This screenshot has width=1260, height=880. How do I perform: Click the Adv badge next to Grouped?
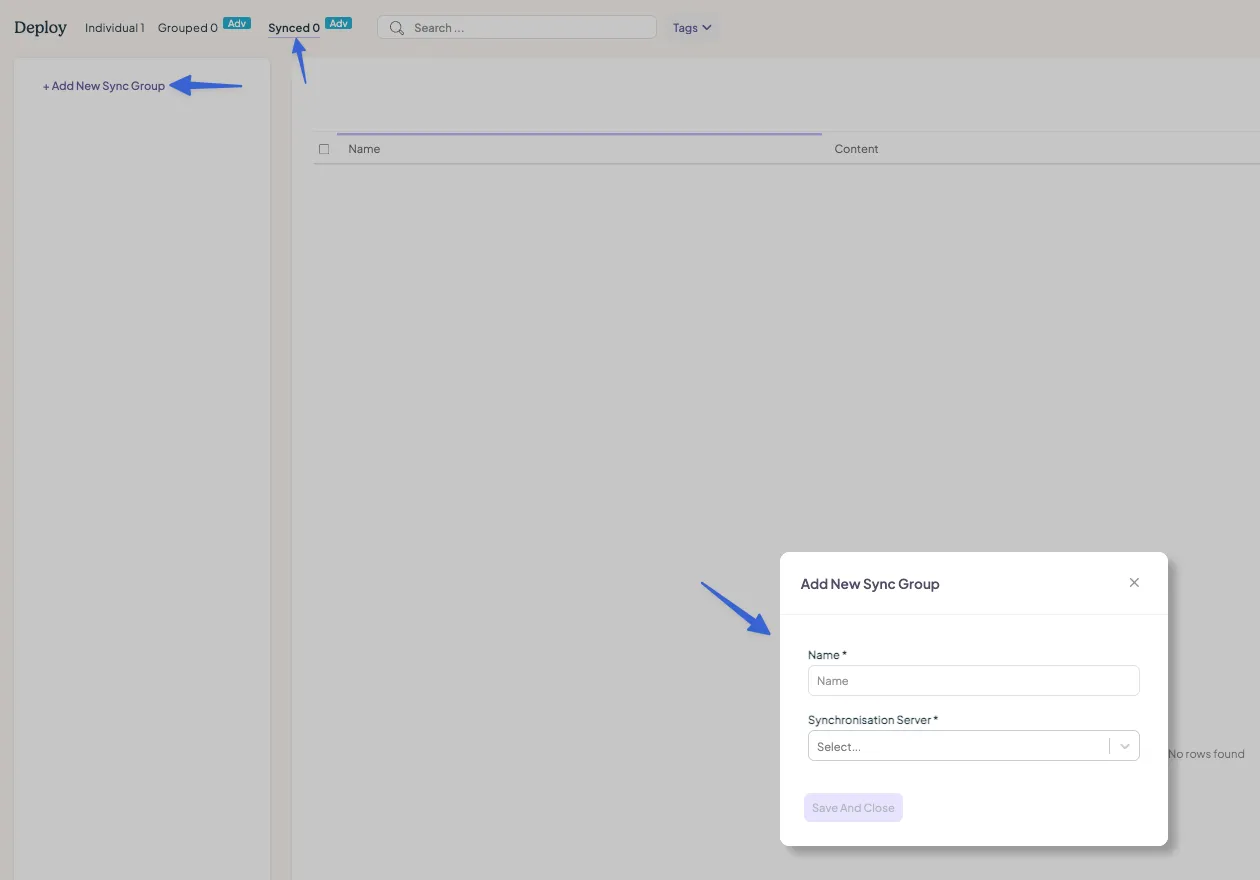point(237,23)
